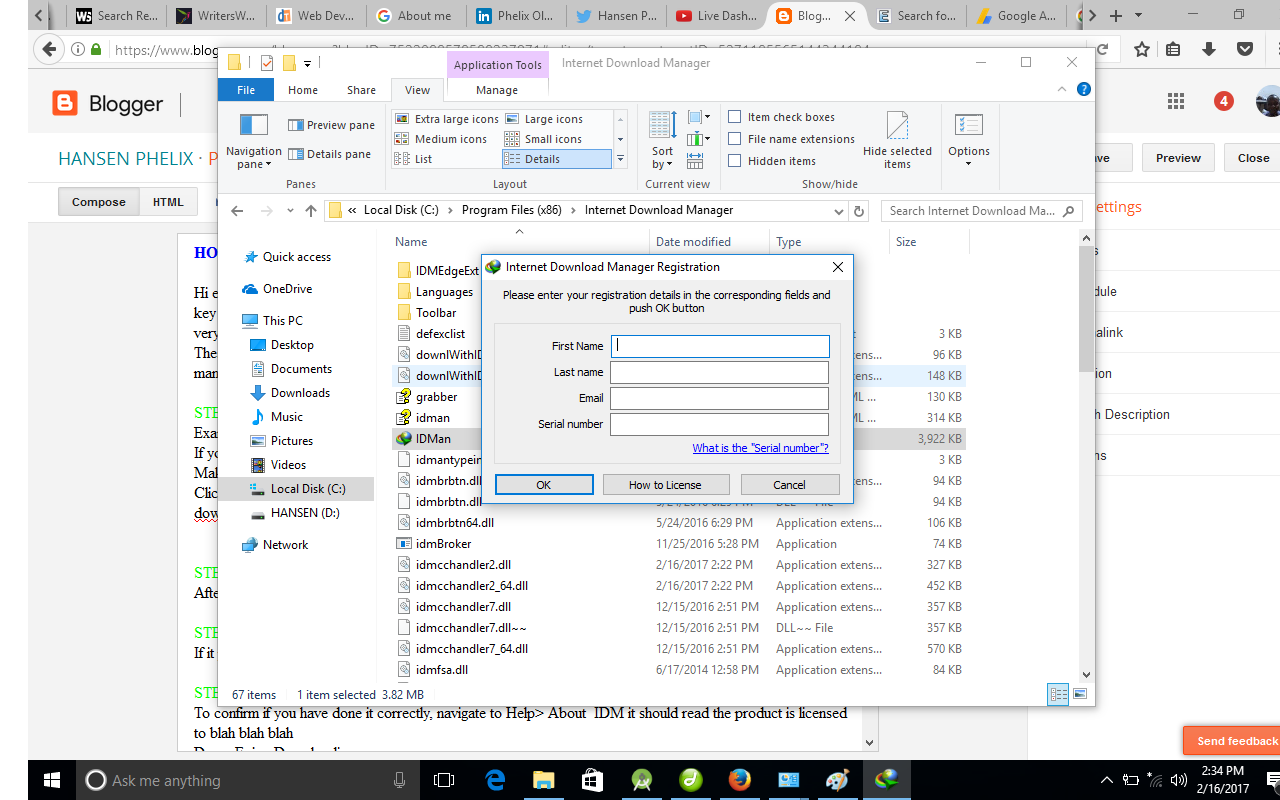Screen dimensions: 1280x800
Task: Select the grabber help file icon
Action: [x=404, y=397]
